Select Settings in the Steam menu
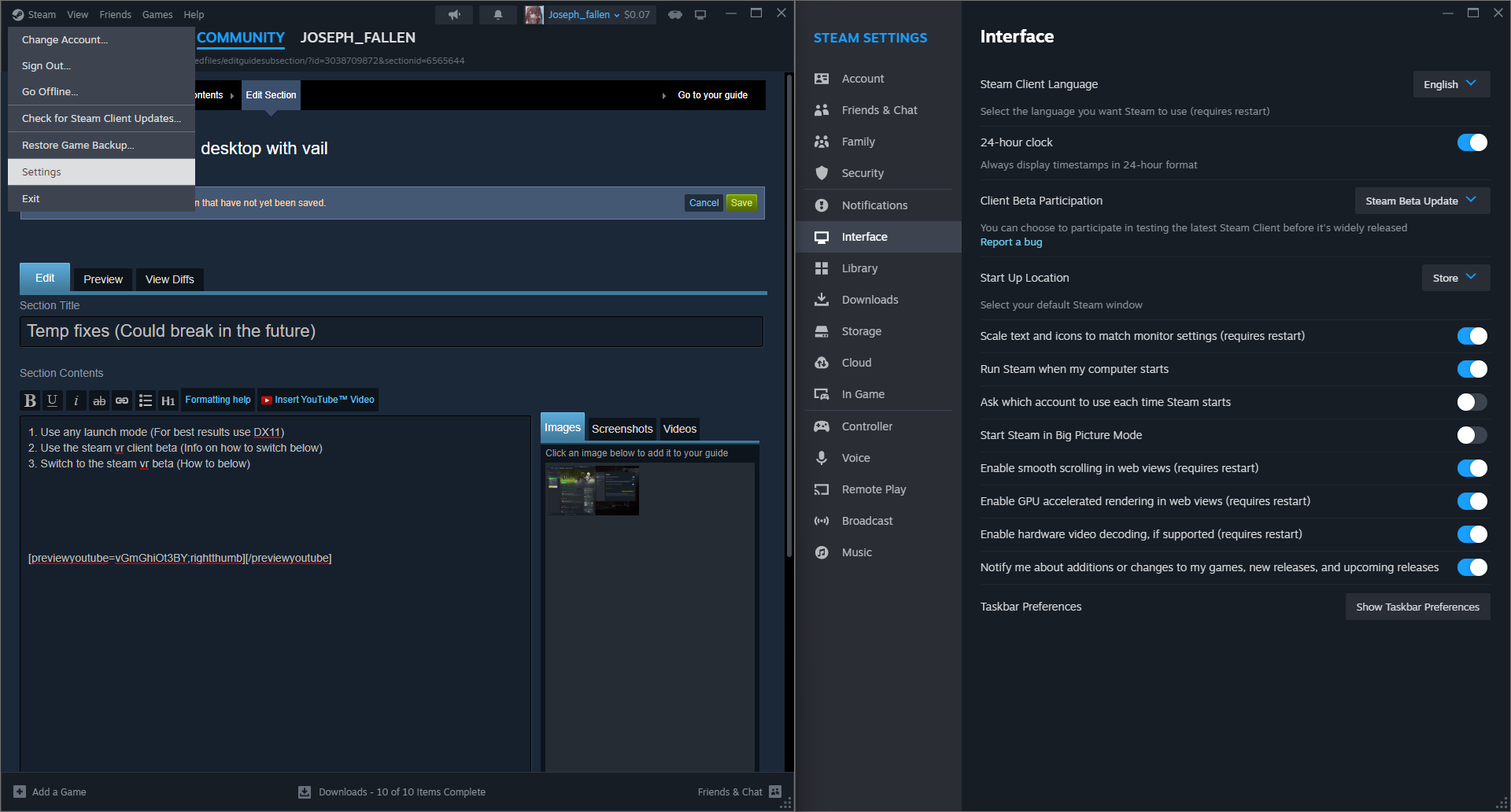This screenshot has height=812, width=1511. [x=102, y=172]
